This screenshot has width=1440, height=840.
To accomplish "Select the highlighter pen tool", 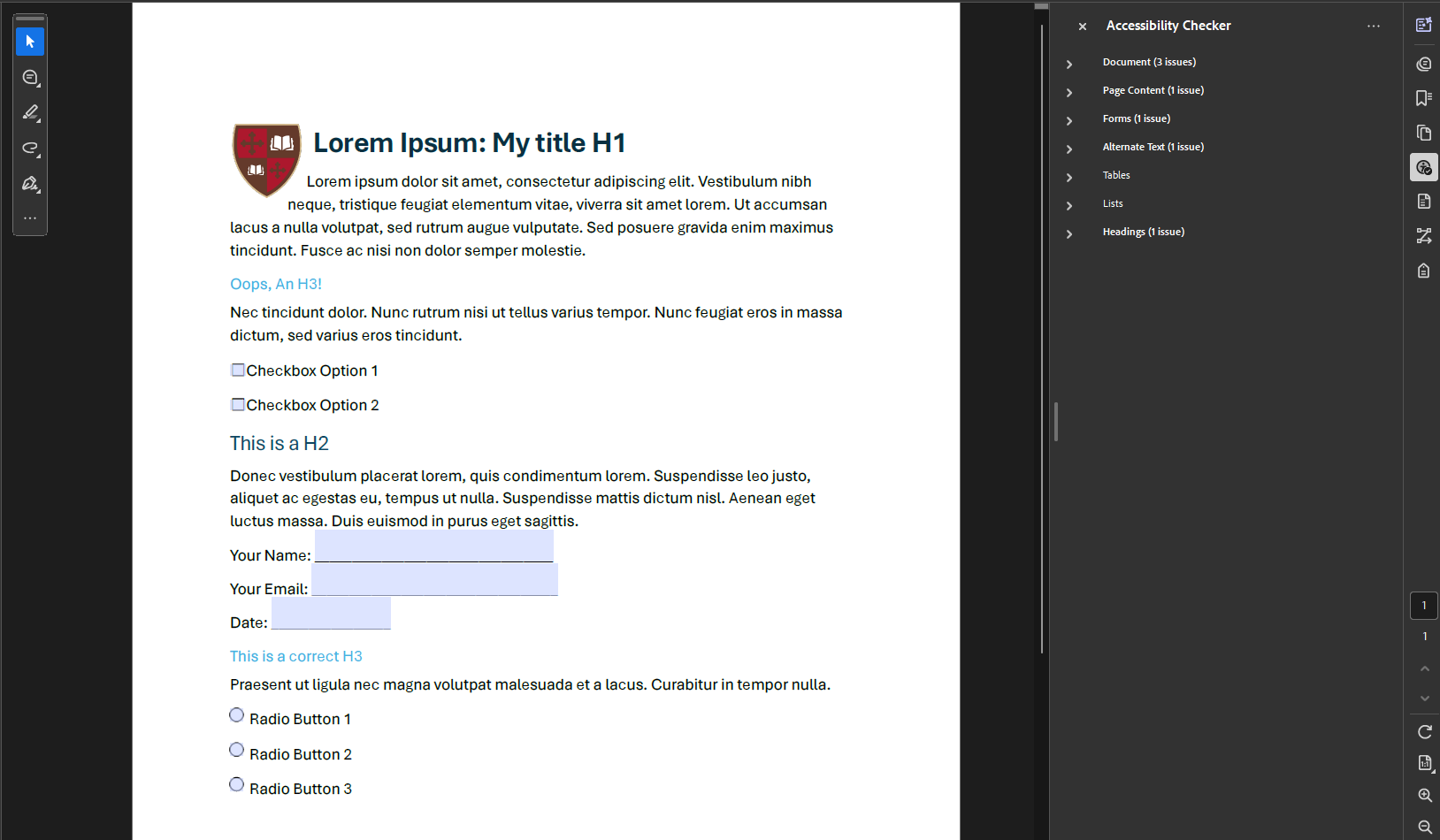I will (x=30, y=112).
